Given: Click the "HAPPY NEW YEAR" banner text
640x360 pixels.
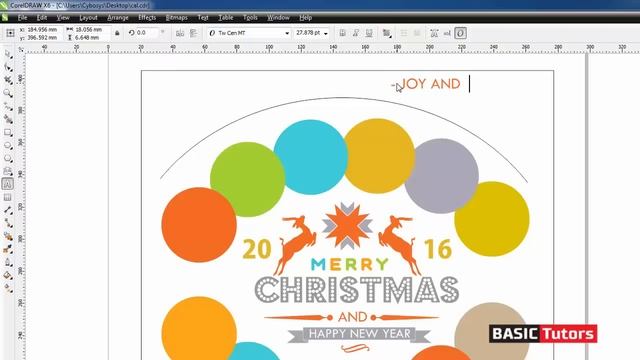Looking at the screenshot, I should (x=360, y=334).
